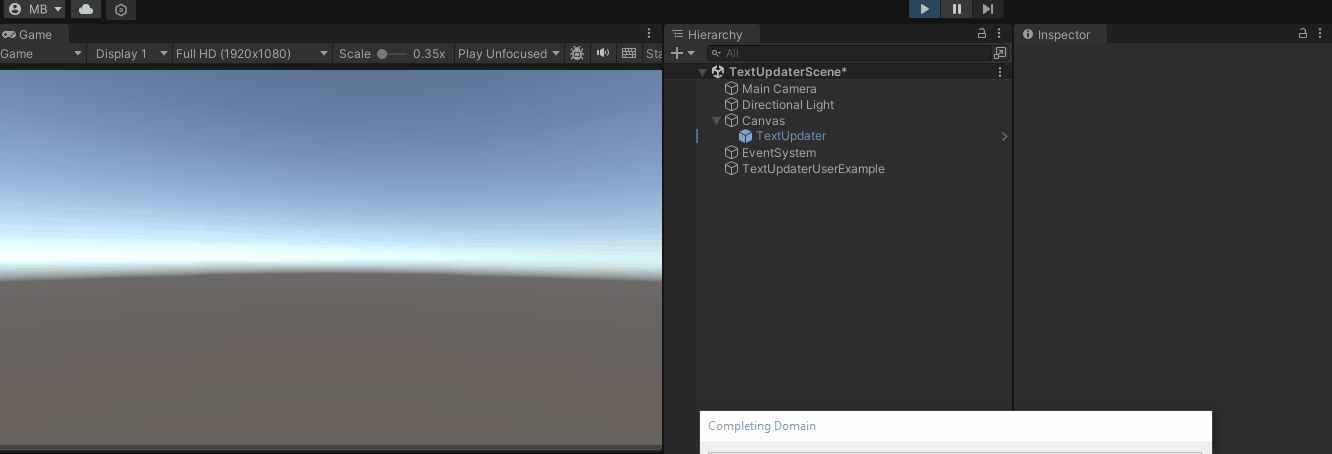
Task: Click the TextUpdaterUserExample cube icon
Action: pos(731,169)
